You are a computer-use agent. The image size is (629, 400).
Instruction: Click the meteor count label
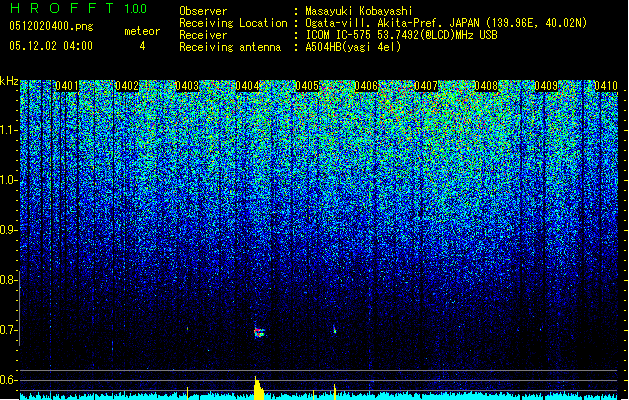tap(142, 31)
